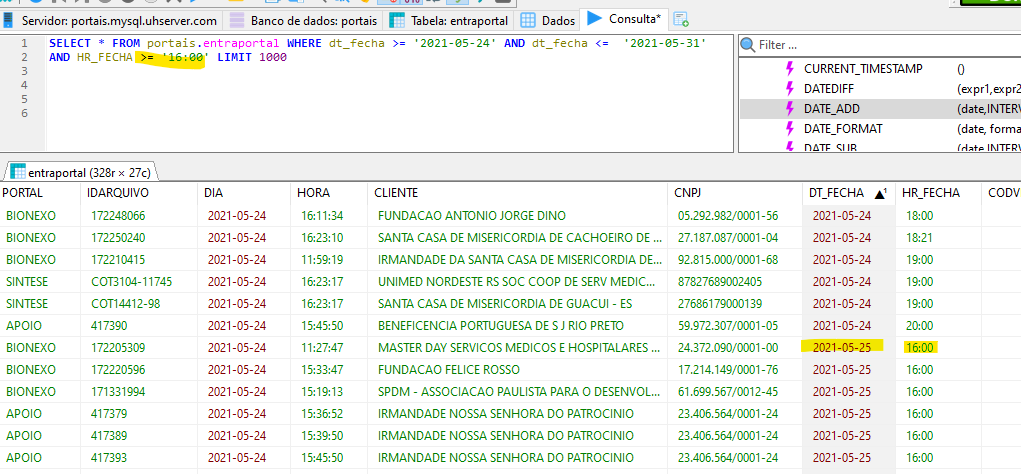Sort results by CNPJ column header

(734, 193)
